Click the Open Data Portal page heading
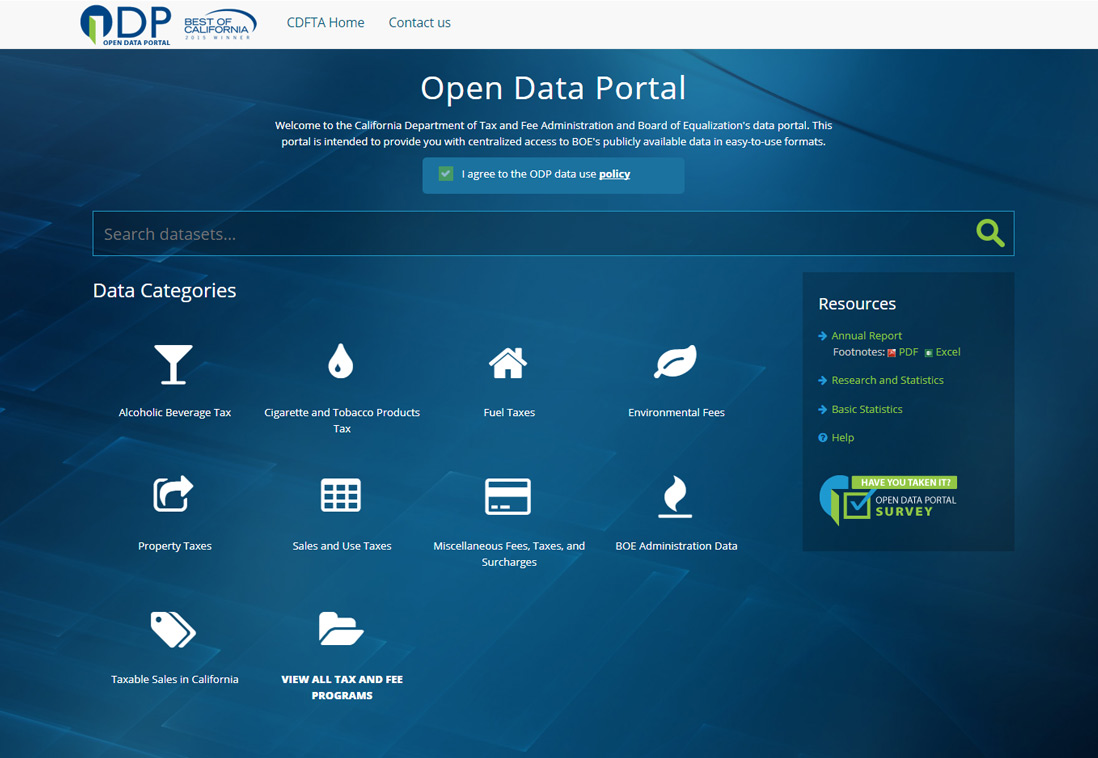This screenshot has width=1098, height=758. coord(553,88)
